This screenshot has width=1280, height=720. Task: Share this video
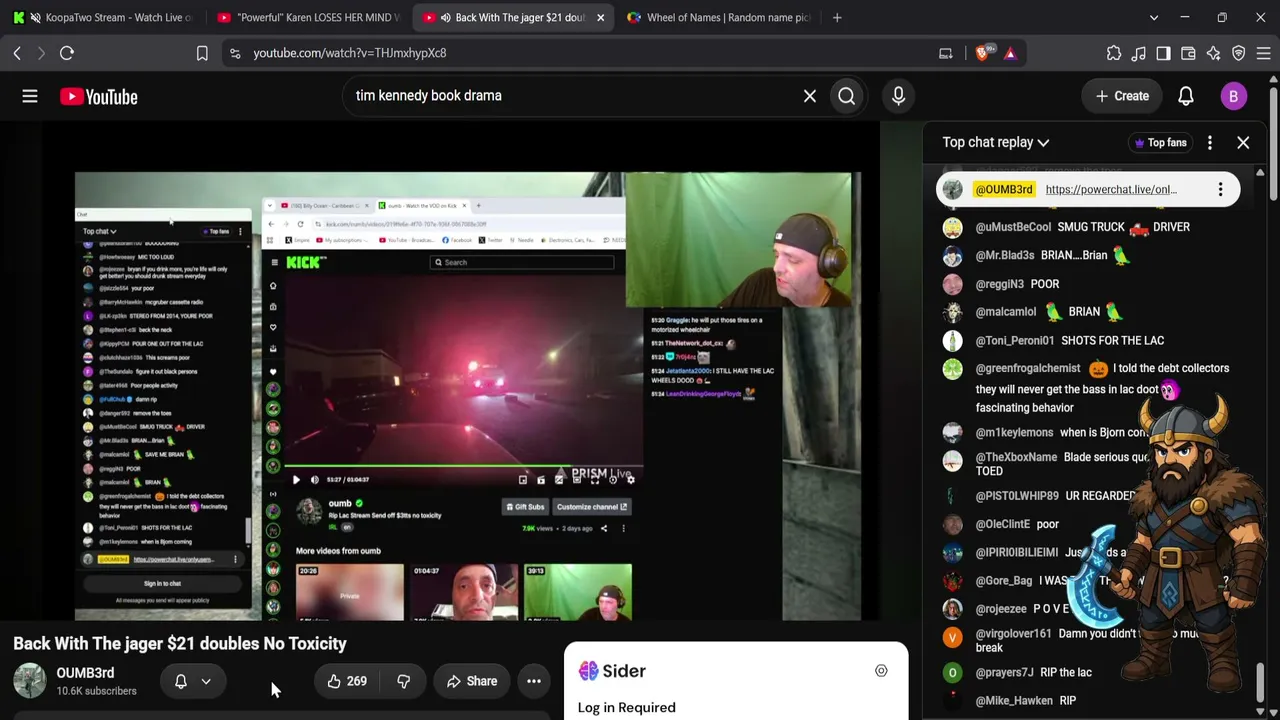[x=471, y=681]
